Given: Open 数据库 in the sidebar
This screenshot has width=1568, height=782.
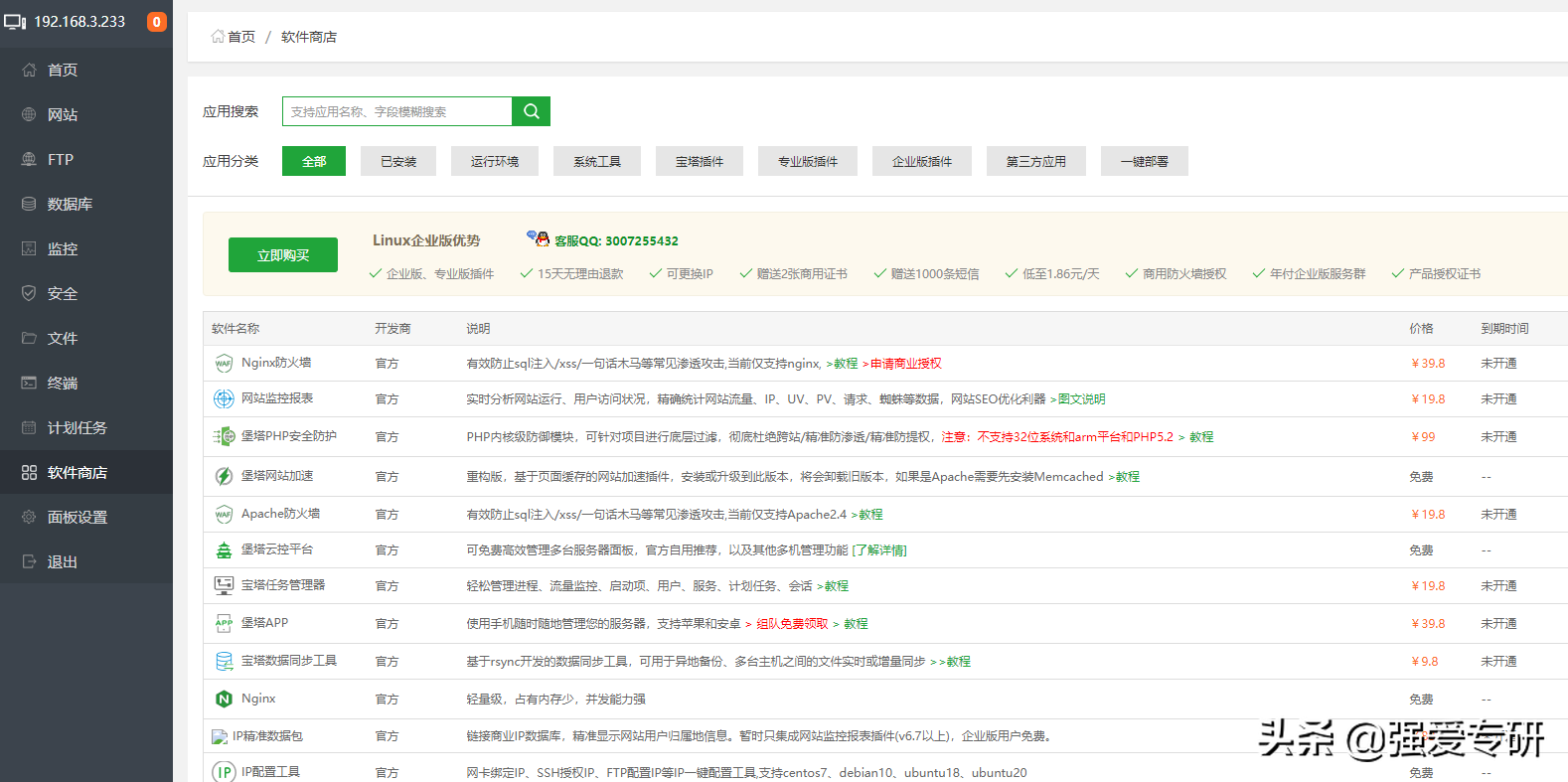Looking at the screenshot, I should pyautogui.click(x=86, y=204).
